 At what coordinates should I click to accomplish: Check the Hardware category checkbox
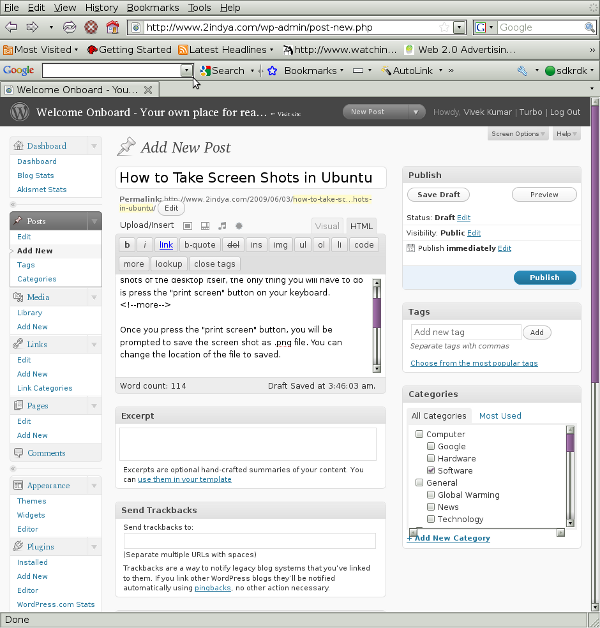[x=431, y=458]
